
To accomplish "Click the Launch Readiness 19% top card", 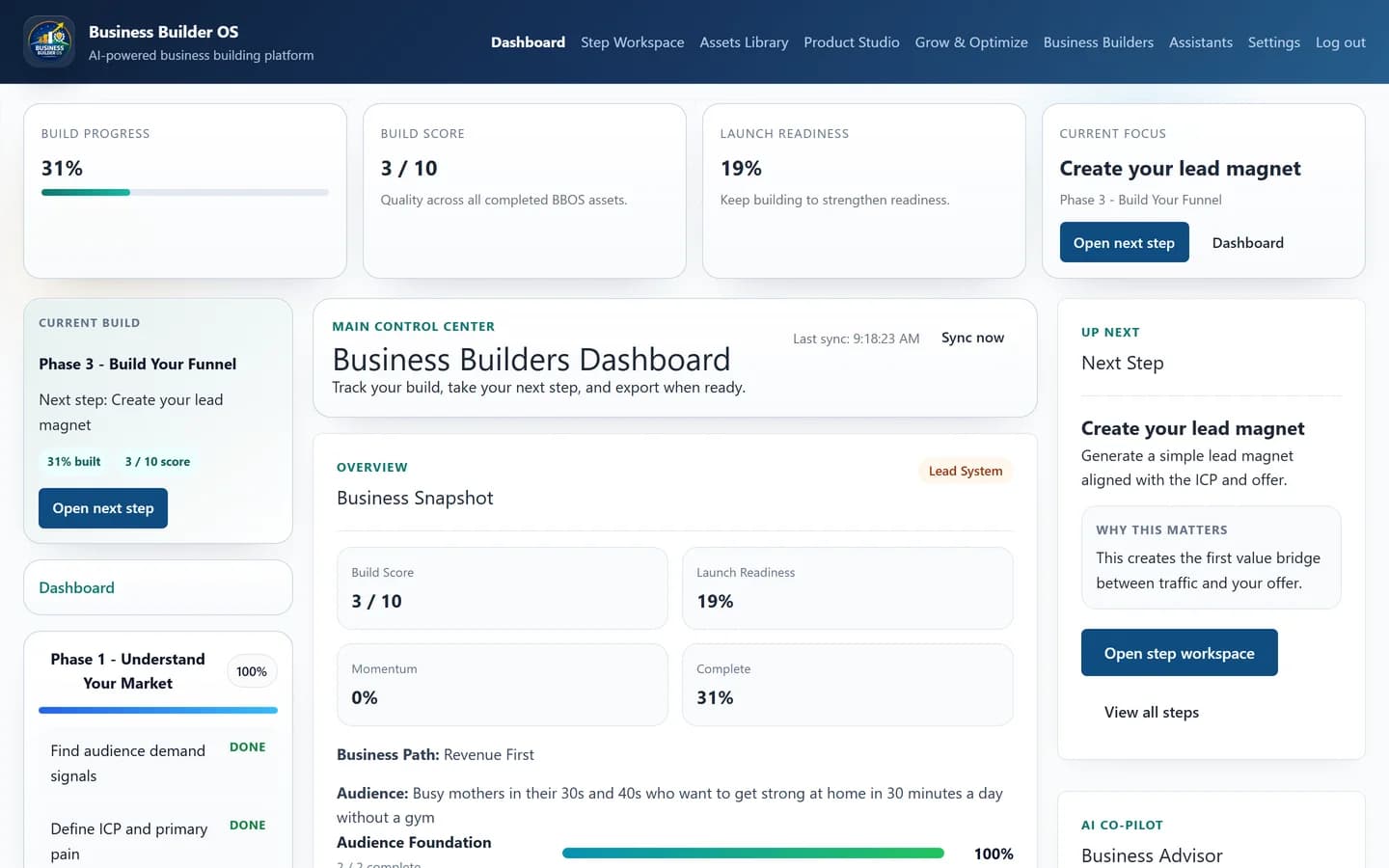I will [863, 191].
